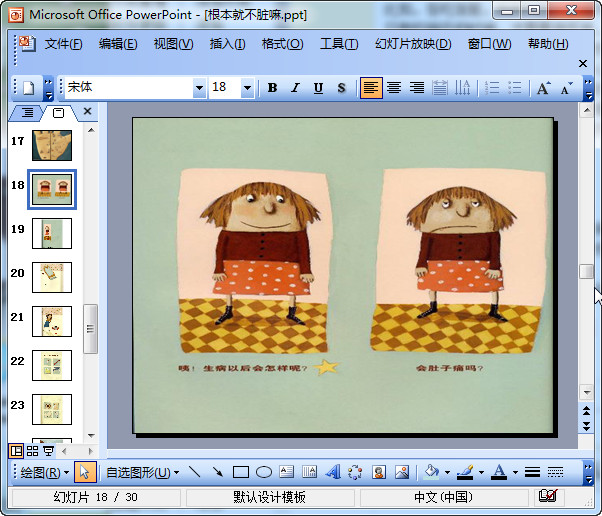Select slide 22 thumbnail
Screen dimensions: 602x516
(x=52, y=365)
